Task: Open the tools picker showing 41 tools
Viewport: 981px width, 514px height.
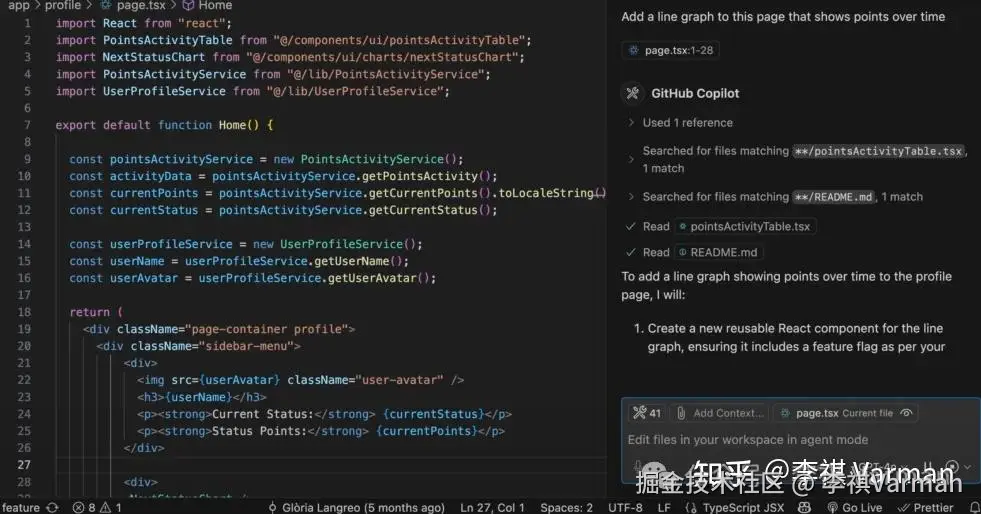Action: (x=647, y=413)
